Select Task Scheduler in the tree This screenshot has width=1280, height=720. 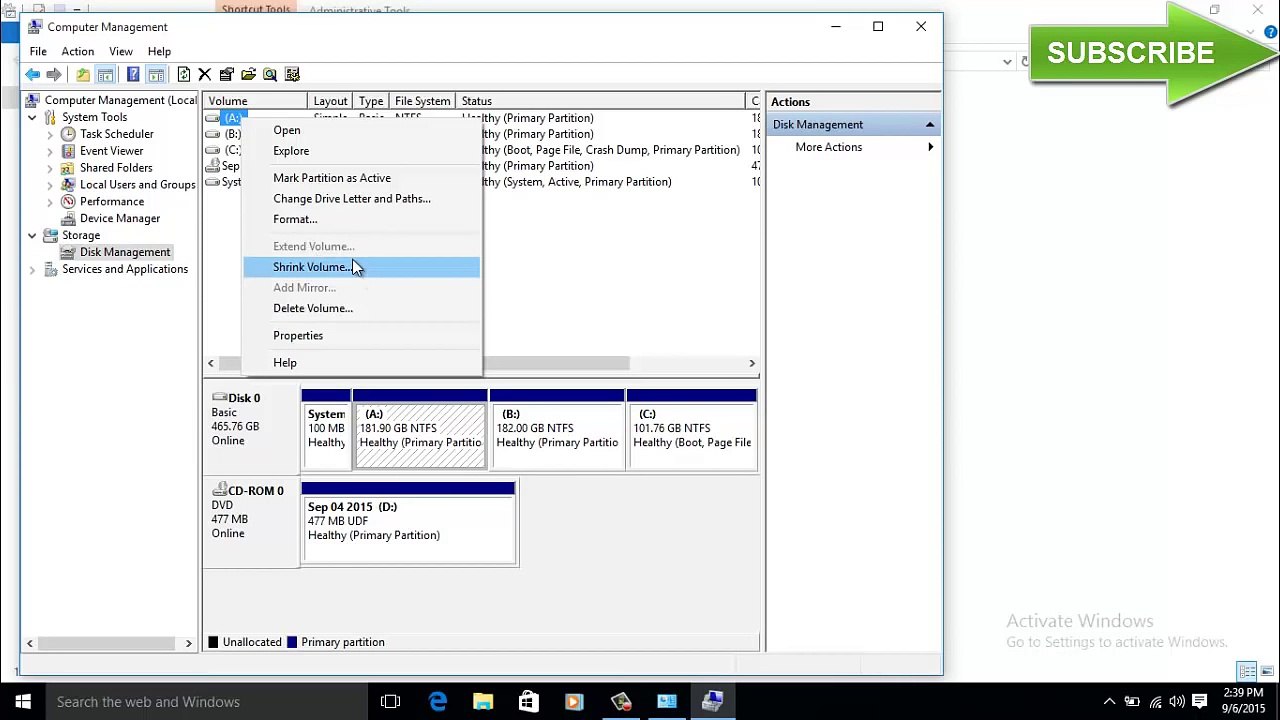(x=116, y=134)
